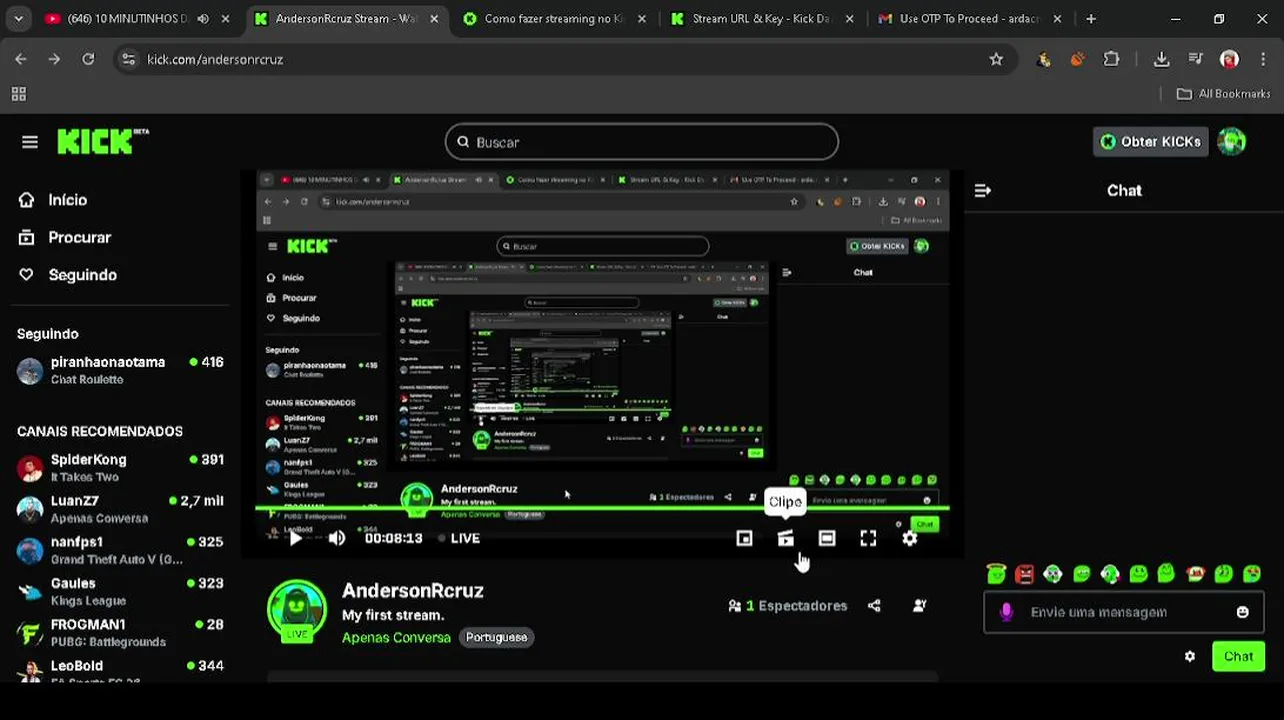Open the apps grid in bookmarks bar
Screen dimensions: 1284x720
pos(18,94)
